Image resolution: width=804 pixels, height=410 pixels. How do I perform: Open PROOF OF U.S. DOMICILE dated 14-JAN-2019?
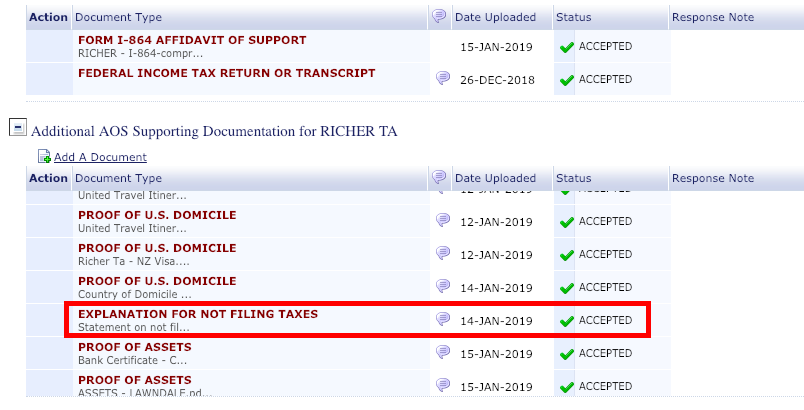pos(157,281)
